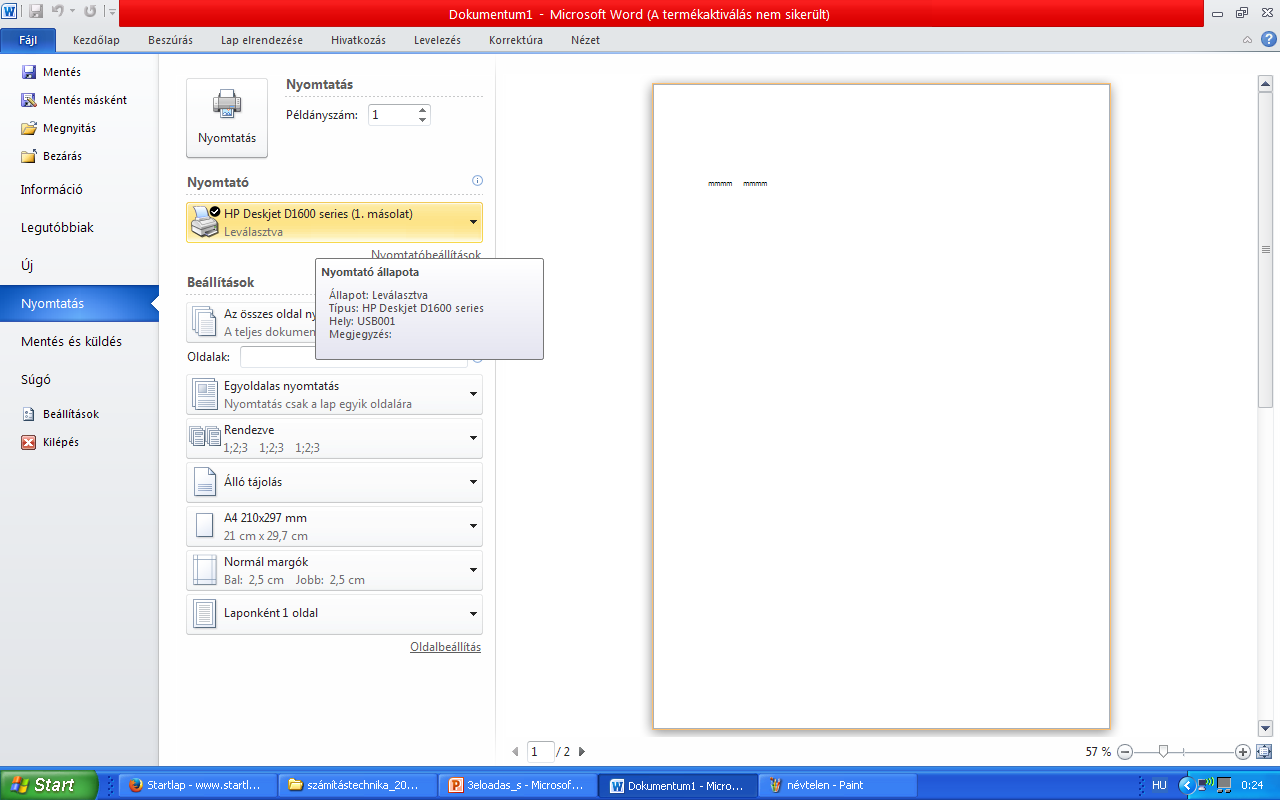Switch to the Lap elrendezése tab
This screenshot has height=800, width=1280.
[262, 40]
